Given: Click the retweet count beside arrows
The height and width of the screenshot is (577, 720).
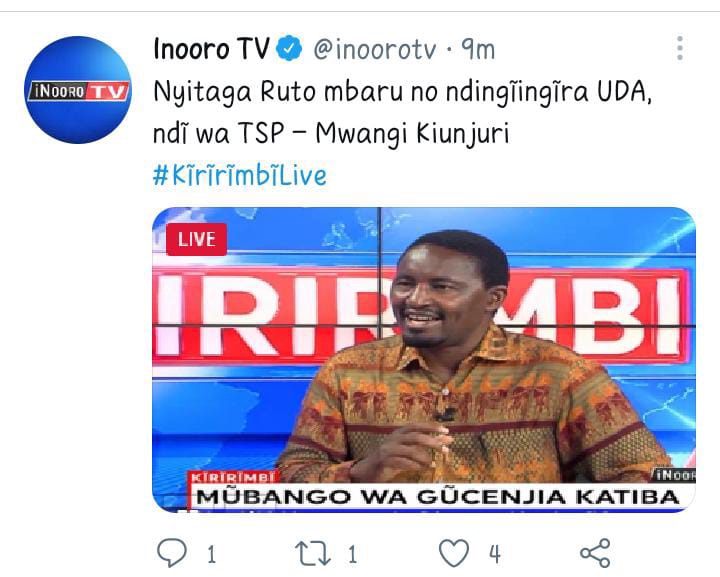Looking at the screenshot, I should [352, 555].
